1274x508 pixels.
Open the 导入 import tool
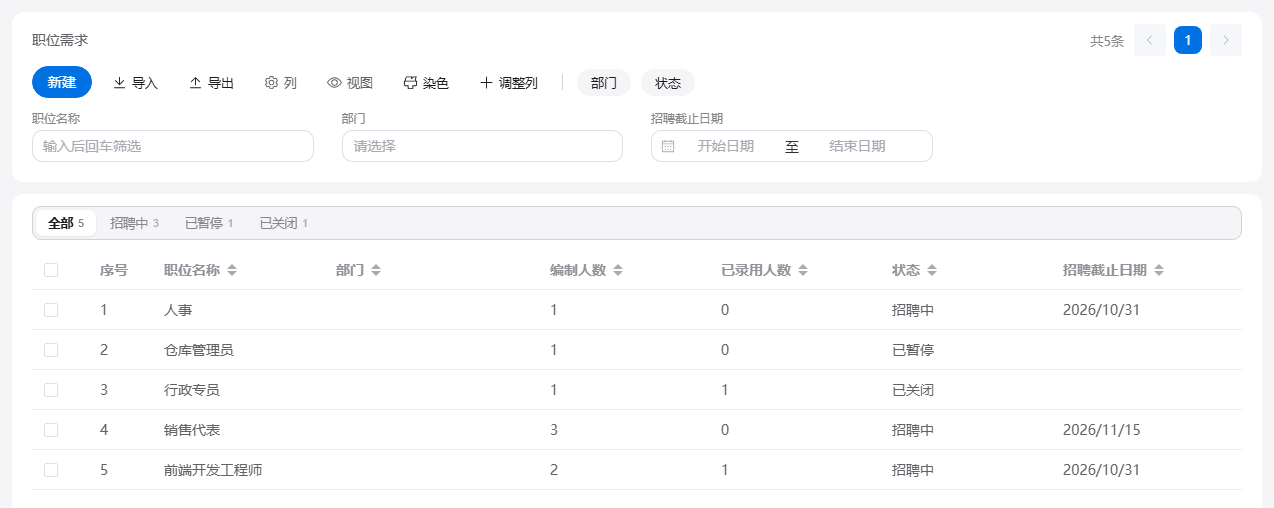pyautogui.click(x=135, y=83)
